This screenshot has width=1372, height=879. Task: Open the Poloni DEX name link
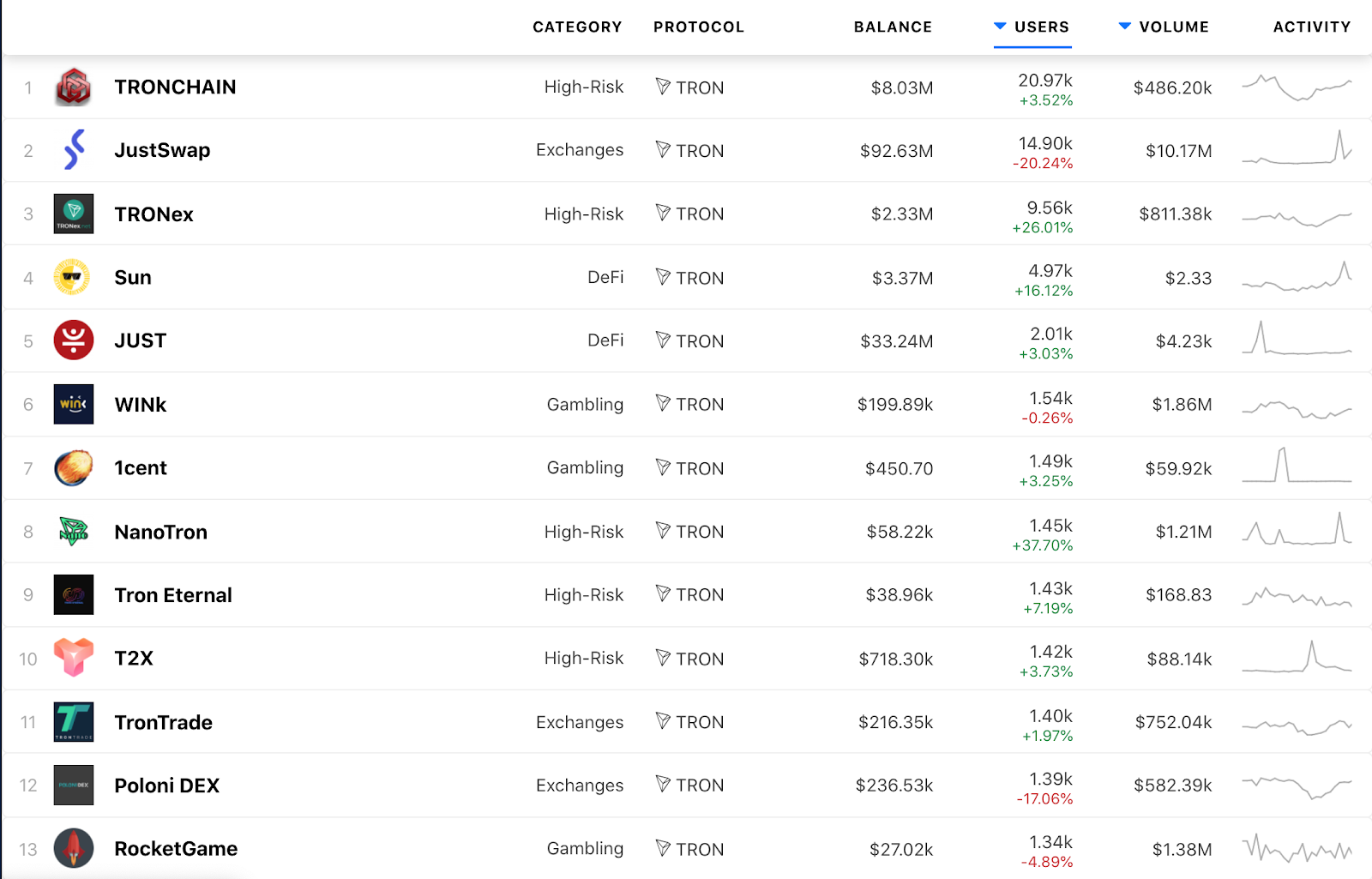[x=167, y=786]
